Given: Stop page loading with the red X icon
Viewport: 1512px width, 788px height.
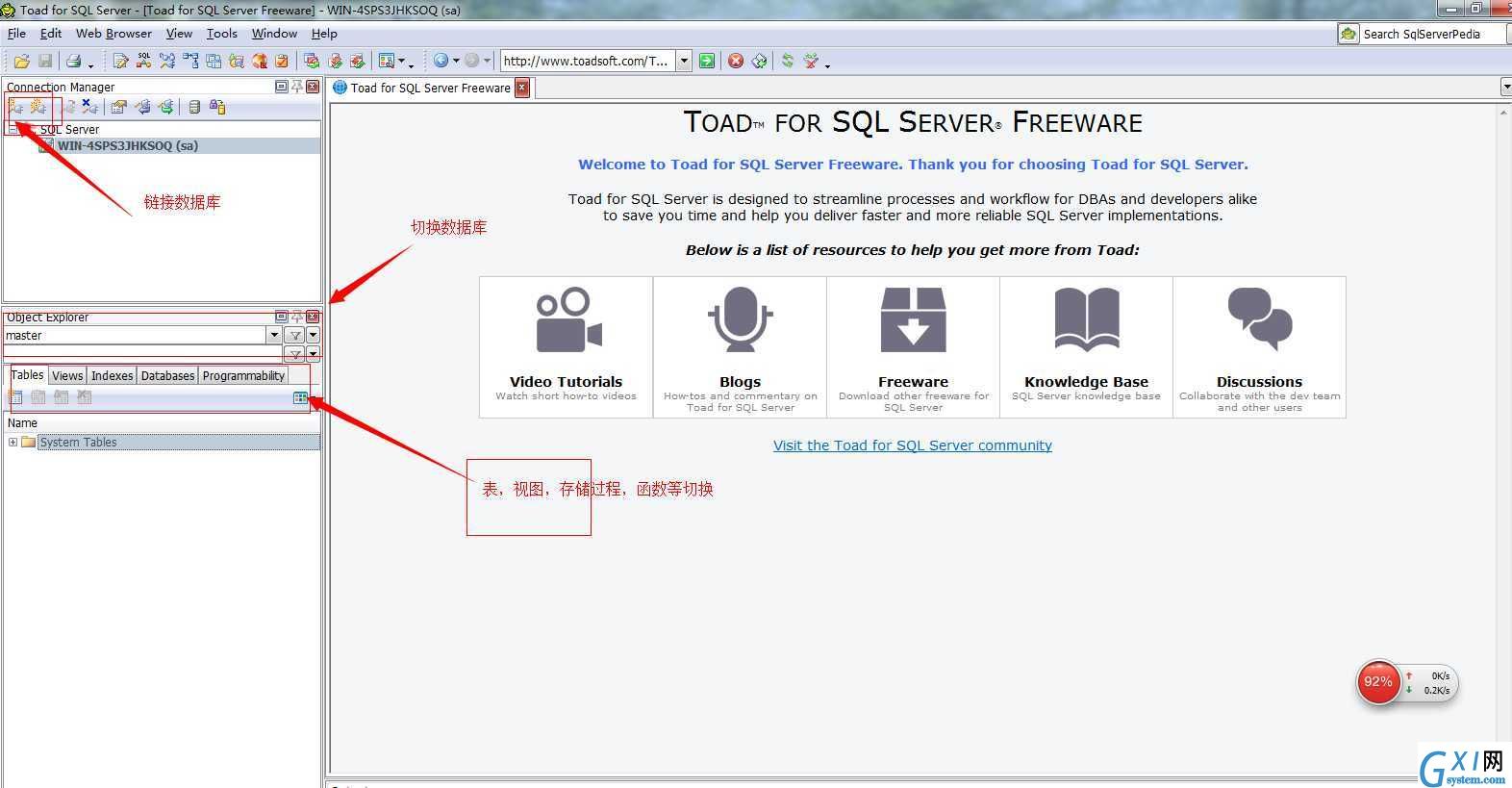Looking at the screenshot, I should tap(736, 61).
